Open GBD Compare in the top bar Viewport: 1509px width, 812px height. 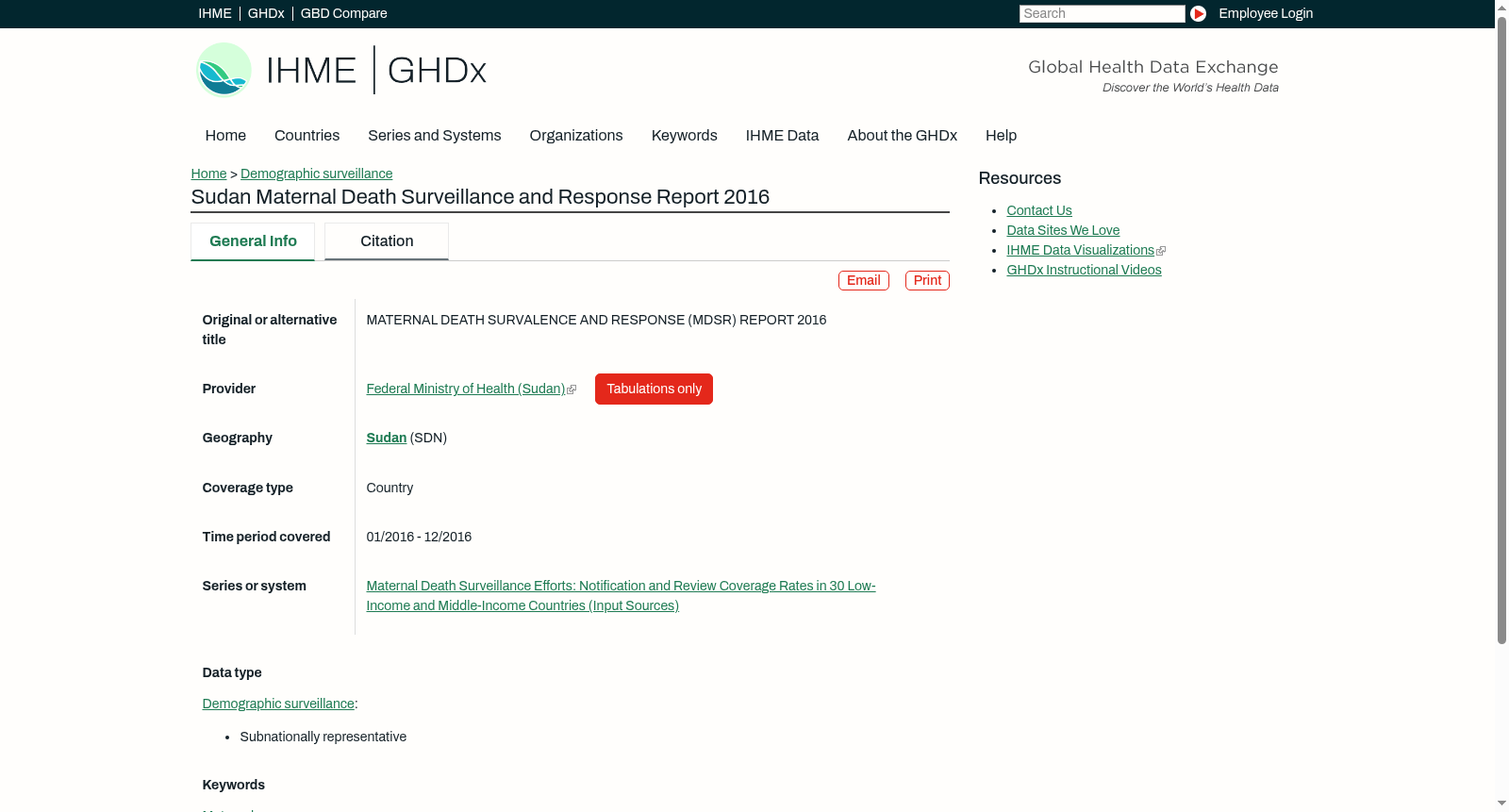click(x=343, y=13)
